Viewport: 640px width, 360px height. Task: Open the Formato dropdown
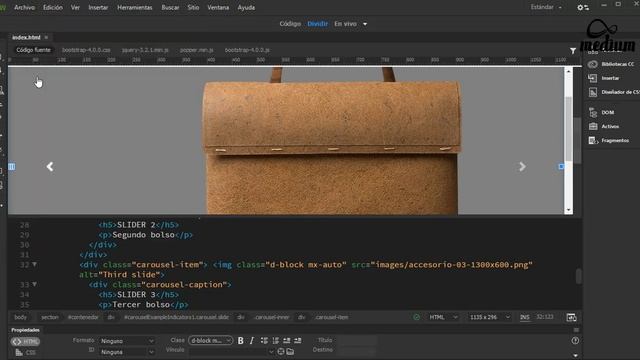[x=127, y=341]
